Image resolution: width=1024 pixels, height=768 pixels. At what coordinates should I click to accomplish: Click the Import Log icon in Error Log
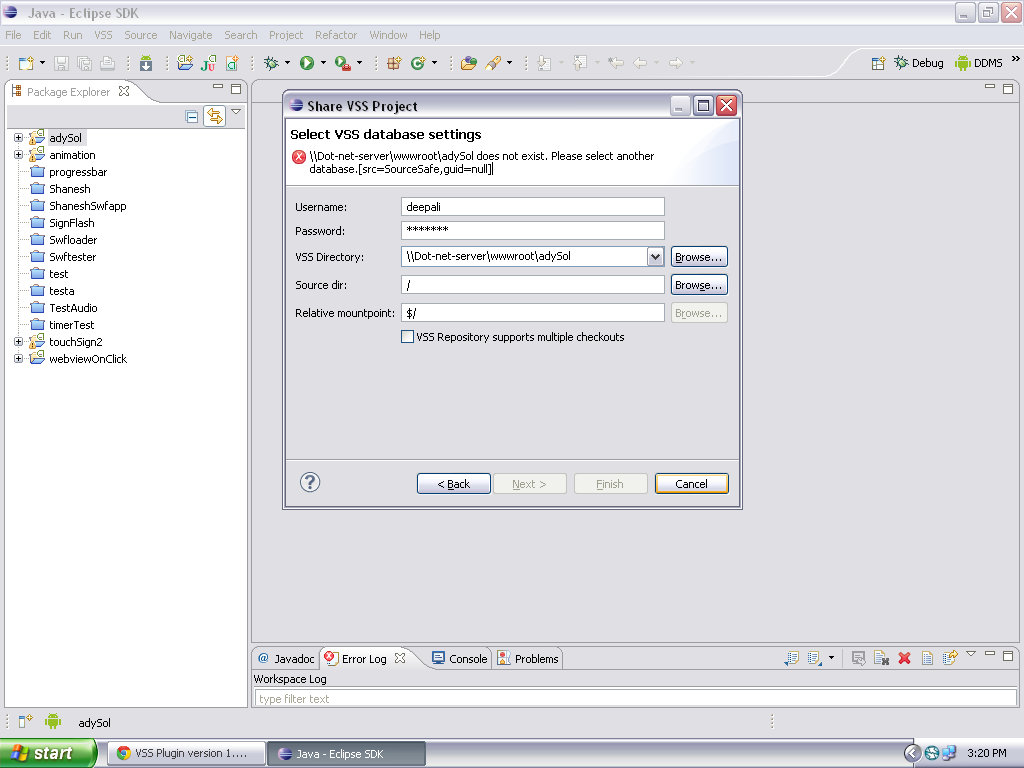[x=814, y=658]
